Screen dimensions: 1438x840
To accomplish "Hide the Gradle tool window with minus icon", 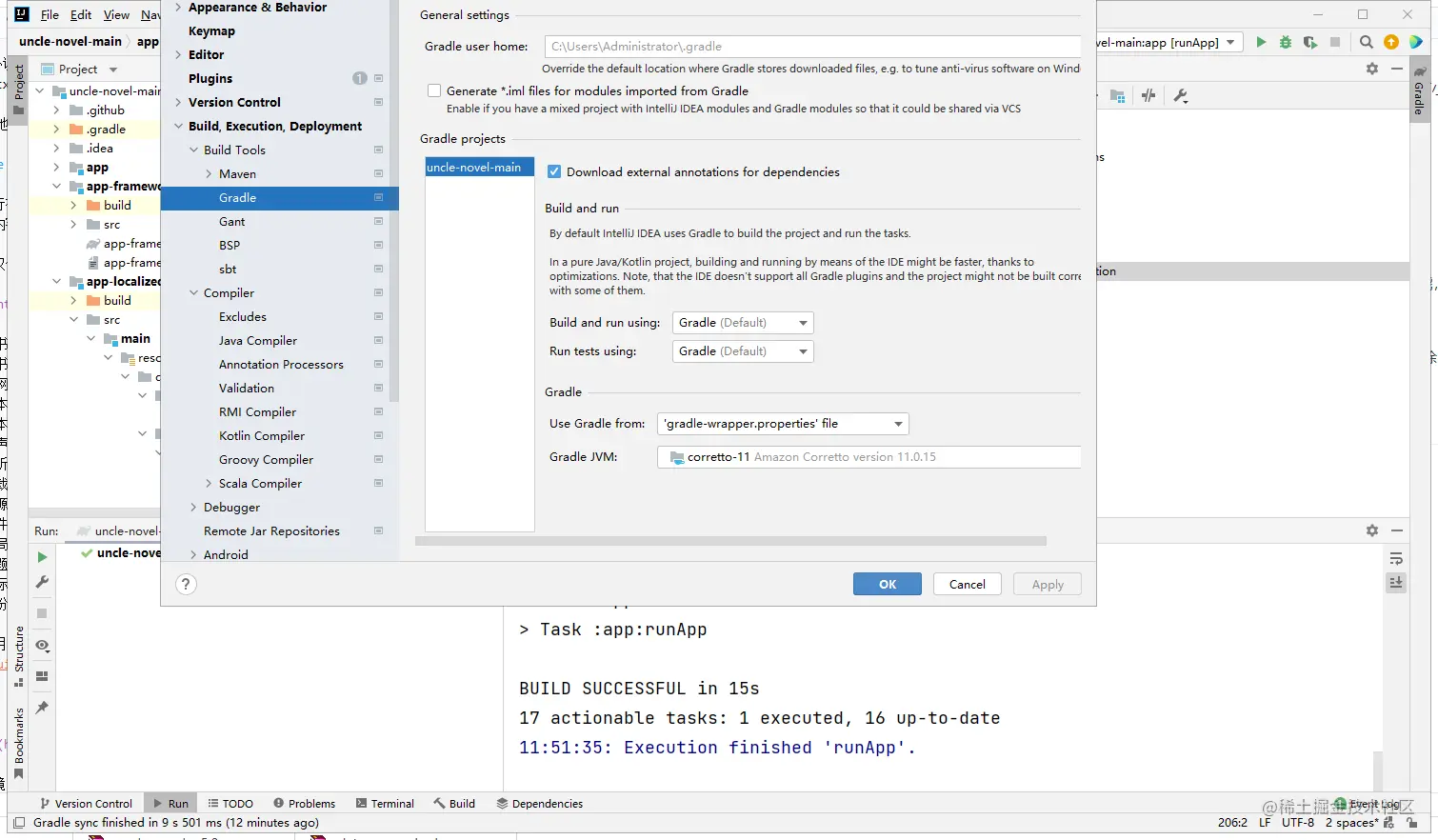I will pyautogui.click(x=1397, y=69).
